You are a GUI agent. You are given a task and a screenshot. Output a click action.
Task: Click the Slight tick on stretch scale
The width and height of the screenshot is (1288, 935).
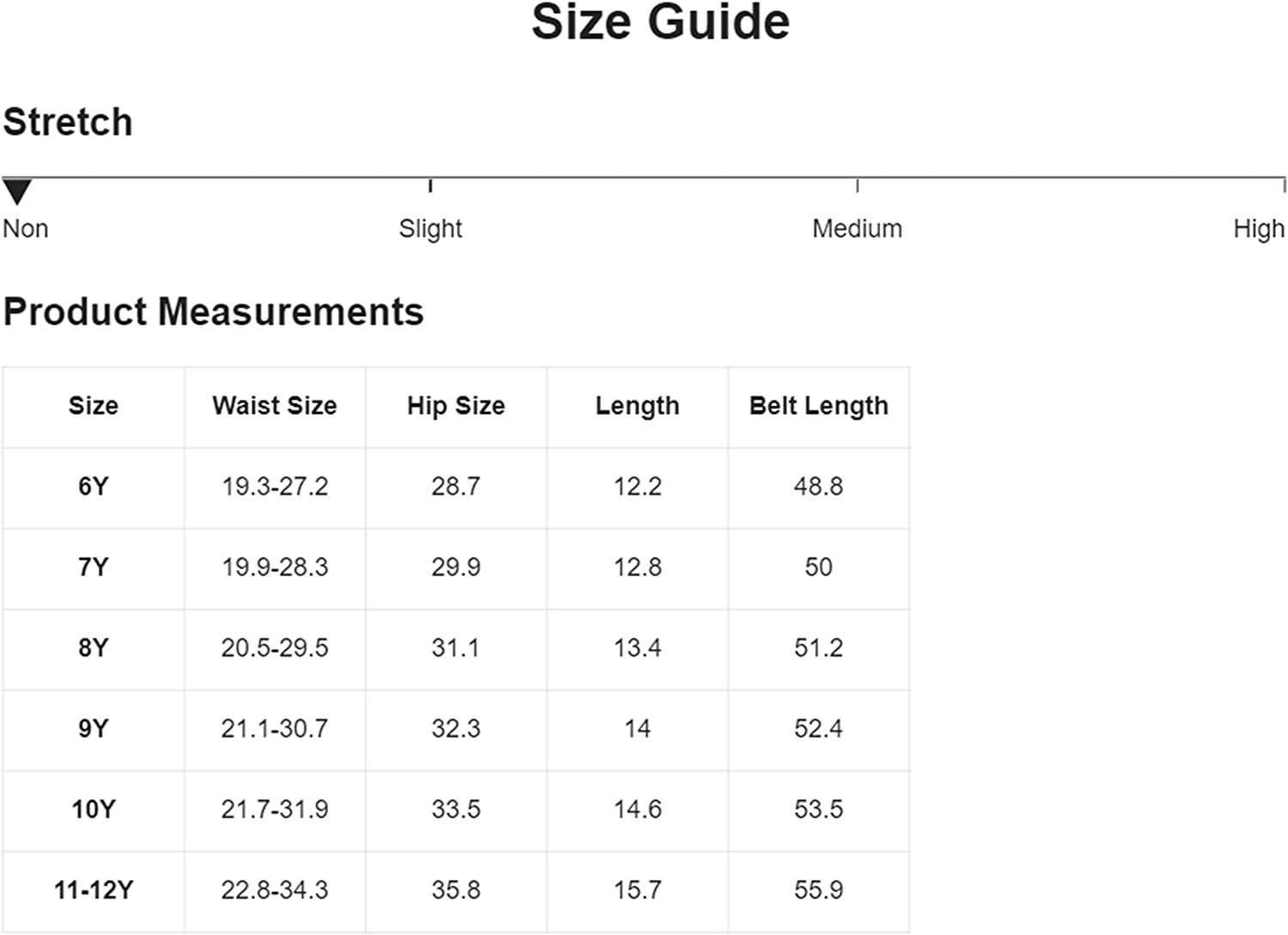point(430,185)
